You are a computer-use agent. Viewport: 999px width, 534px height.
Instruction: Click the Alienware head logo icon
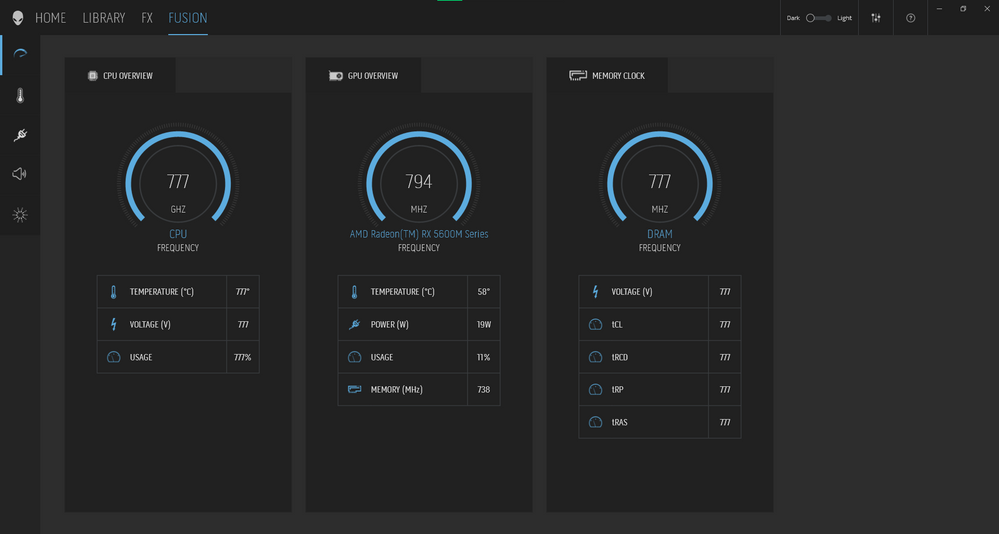tap(18, 18)
